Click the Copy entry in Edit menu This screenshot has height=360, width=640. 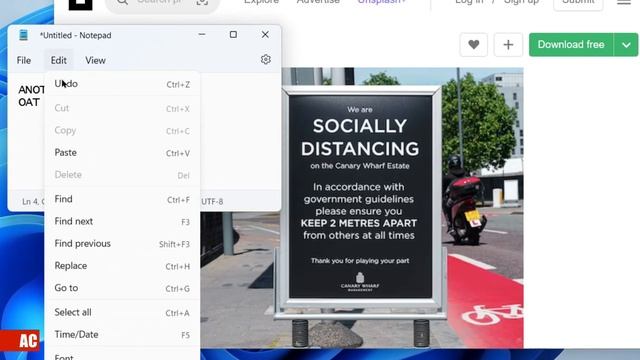tap(122, 131)
